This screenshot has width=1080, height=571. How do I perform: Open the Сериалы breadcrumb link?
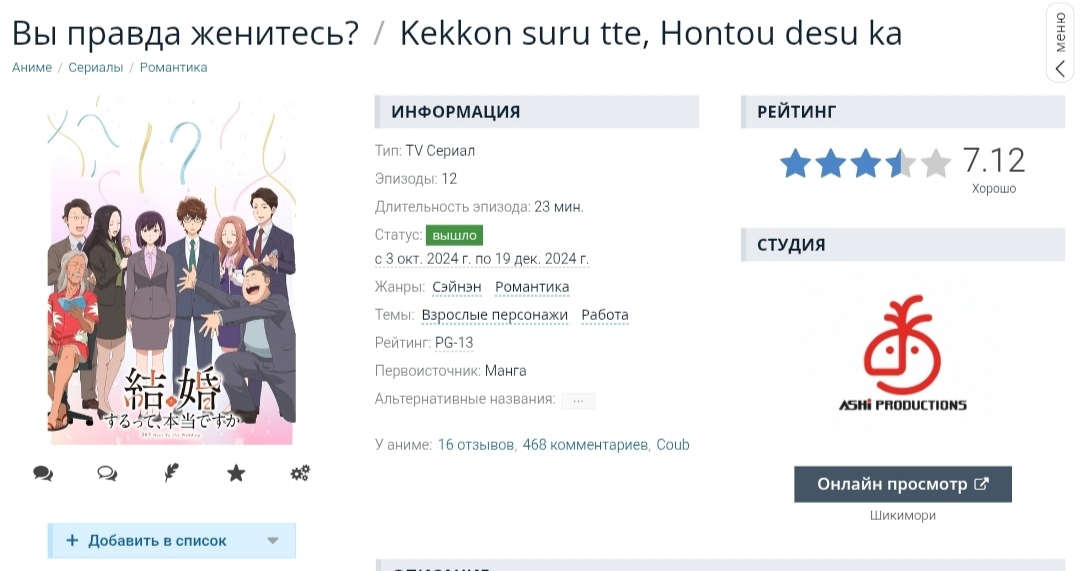pyautogui.click(x=96, y=68)
